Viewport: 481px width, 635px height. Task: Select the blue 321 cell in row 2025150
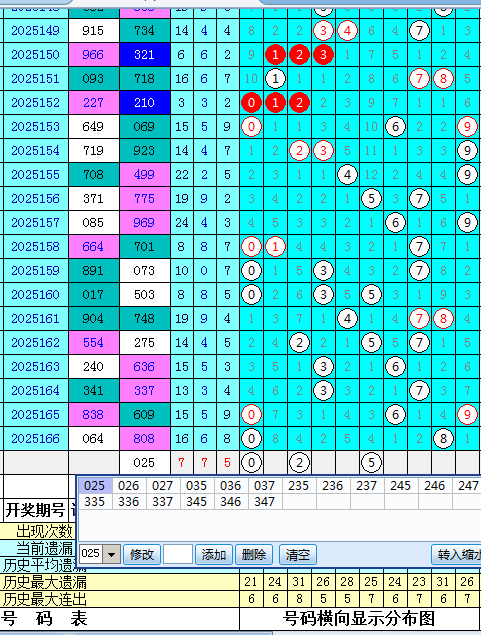point(145,54)
